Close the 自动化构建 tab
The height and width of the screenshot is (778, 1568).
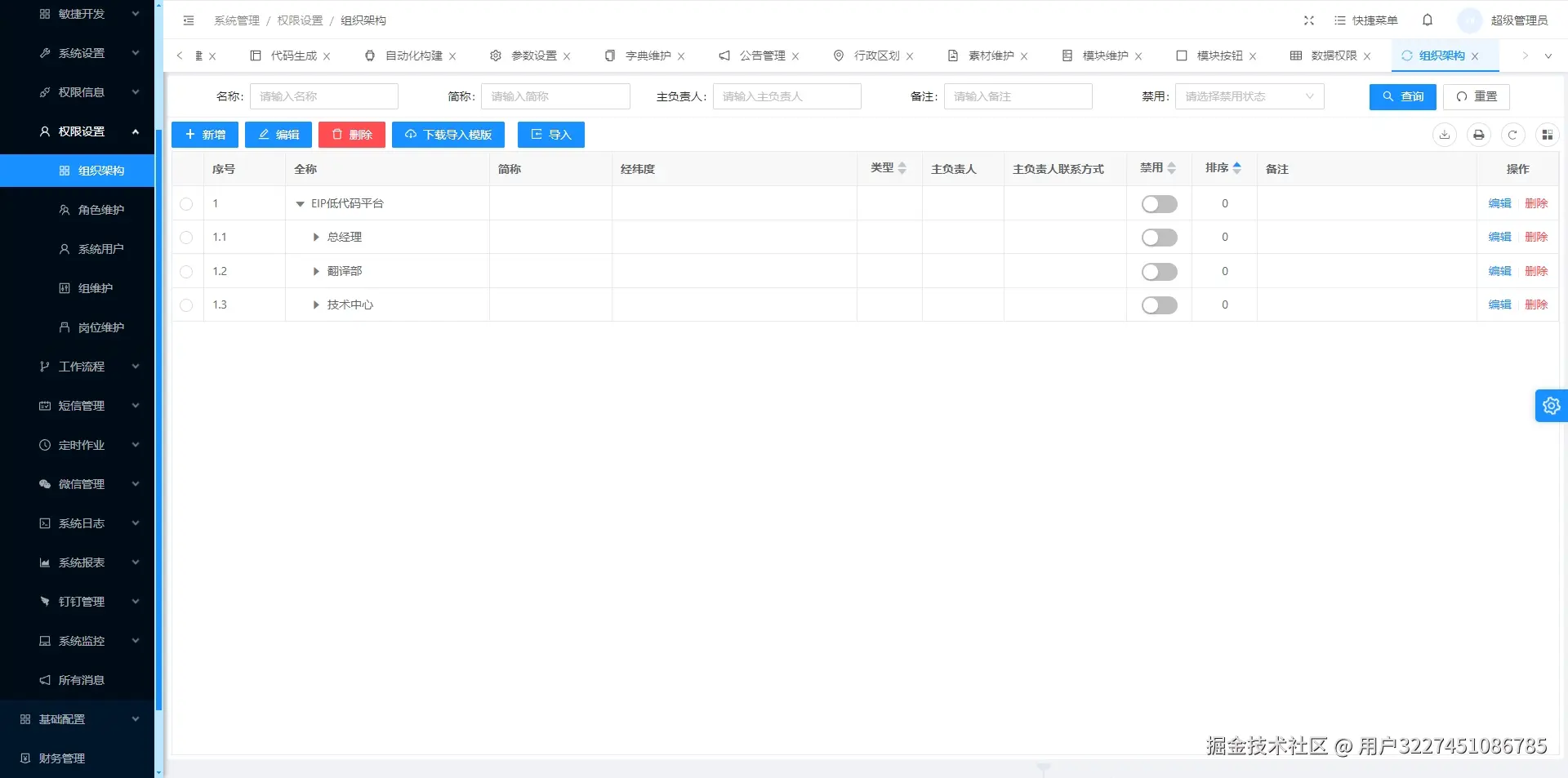(x=452, y=56)
